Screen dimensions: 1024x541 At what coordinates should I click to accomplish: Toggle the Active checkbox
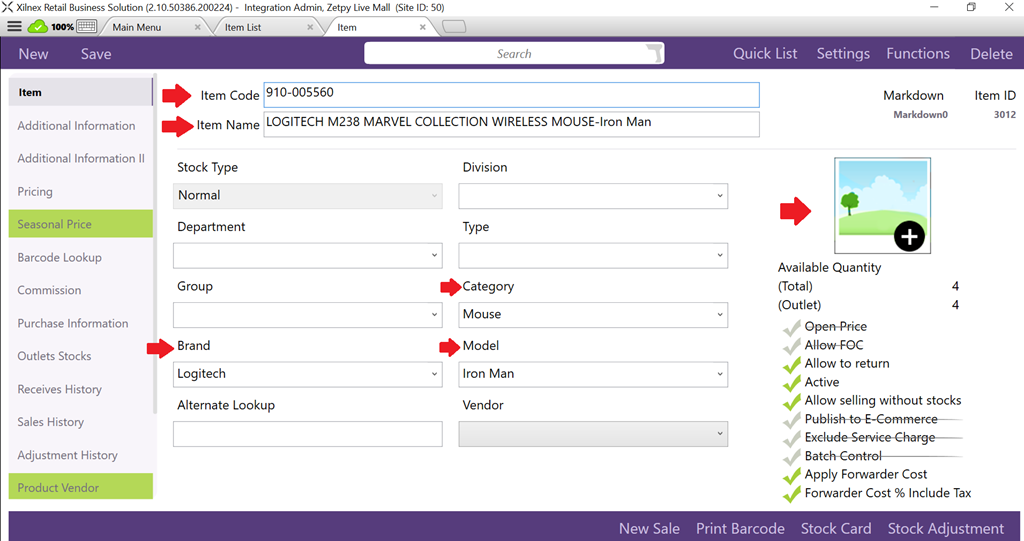tap(792, 382)
